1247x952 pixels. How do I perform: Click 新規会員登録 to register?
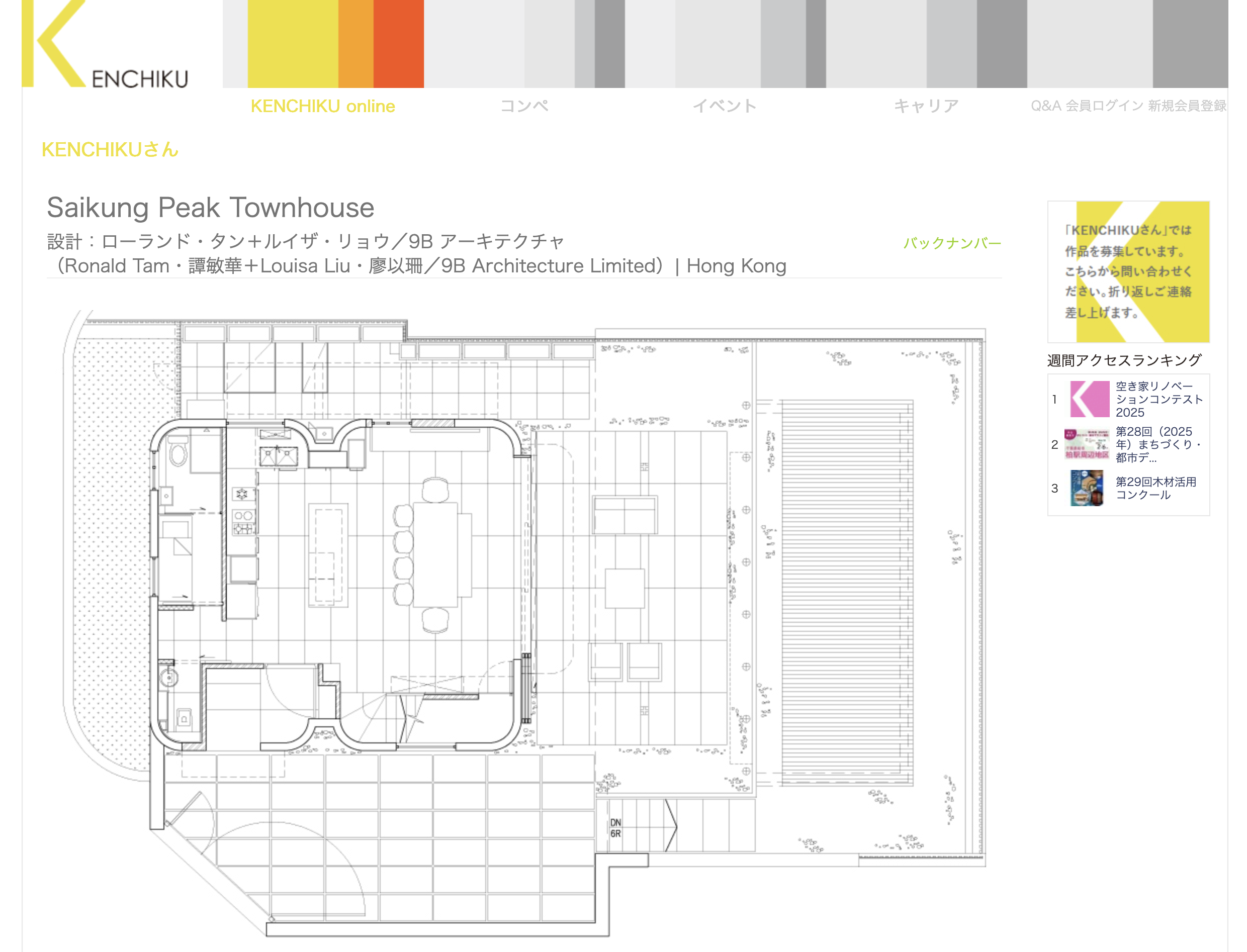1187,106
